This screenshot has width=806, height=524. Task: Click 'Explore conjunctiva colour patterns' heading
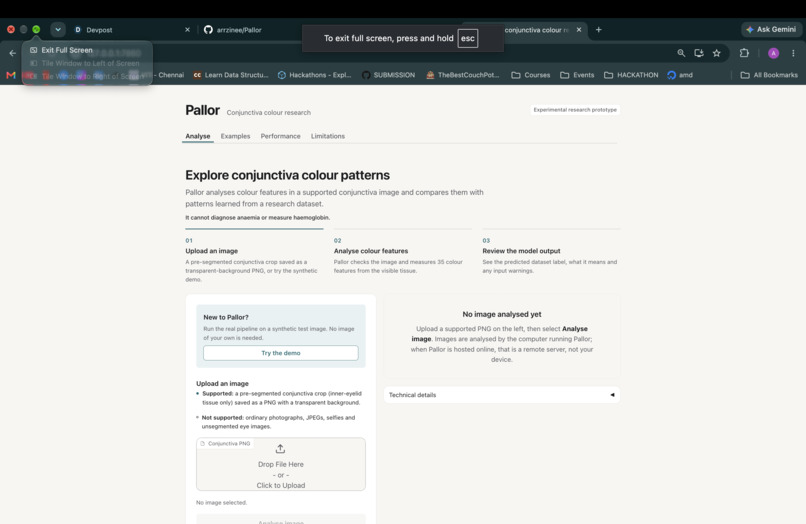287,175
